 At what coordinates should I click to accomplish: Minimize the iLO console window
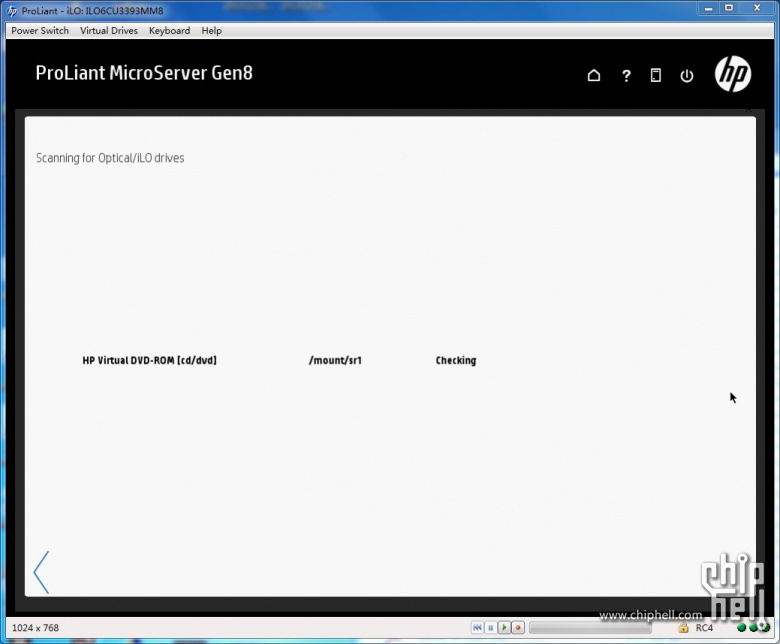pyautogui.click(x=708, y=8)
